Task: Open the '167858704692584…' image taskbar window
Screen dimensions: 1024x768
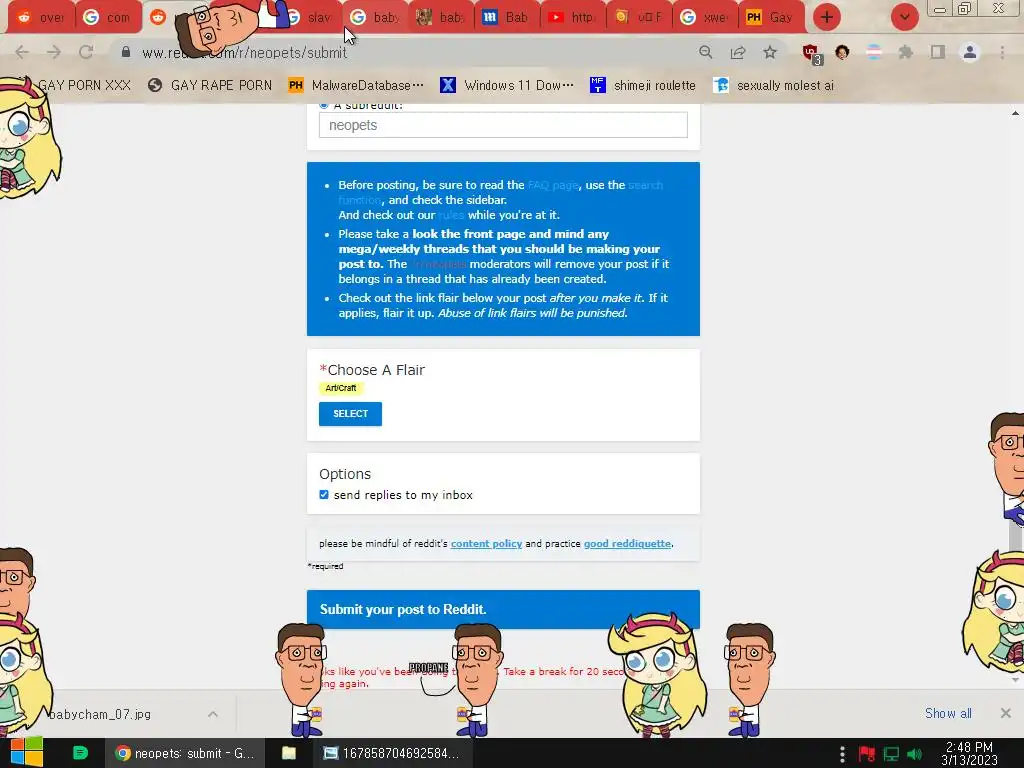Action: (391, 753)
